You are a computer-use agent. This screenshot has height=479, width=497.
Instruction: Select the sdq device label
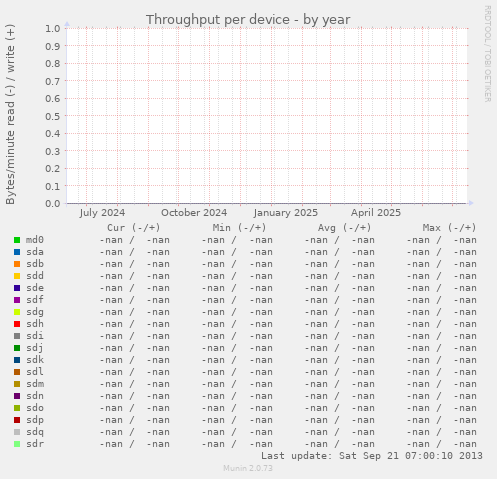[x=35, y=432]
